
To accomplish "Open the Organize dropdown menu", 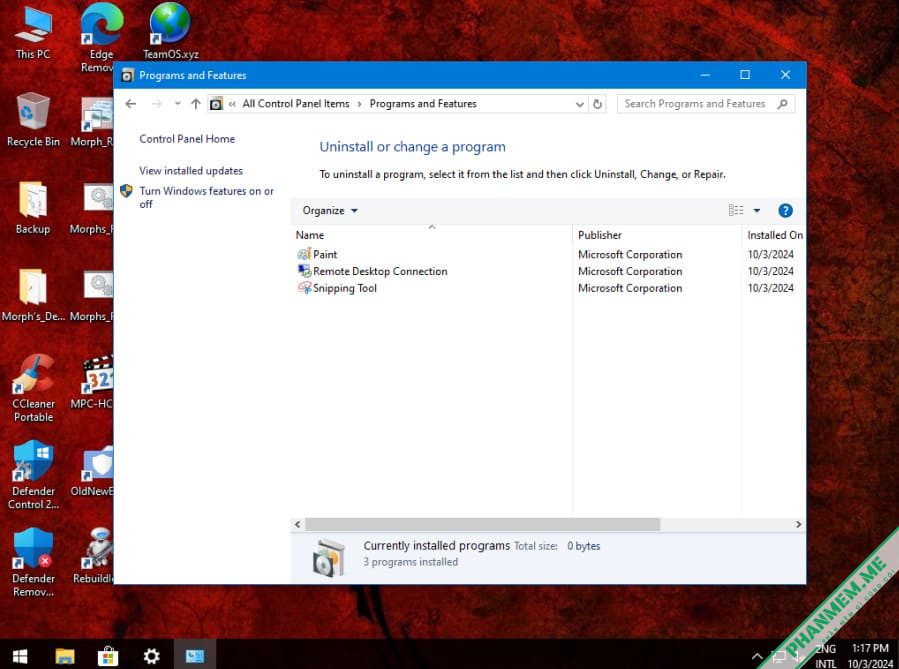I will pos(330,211).
